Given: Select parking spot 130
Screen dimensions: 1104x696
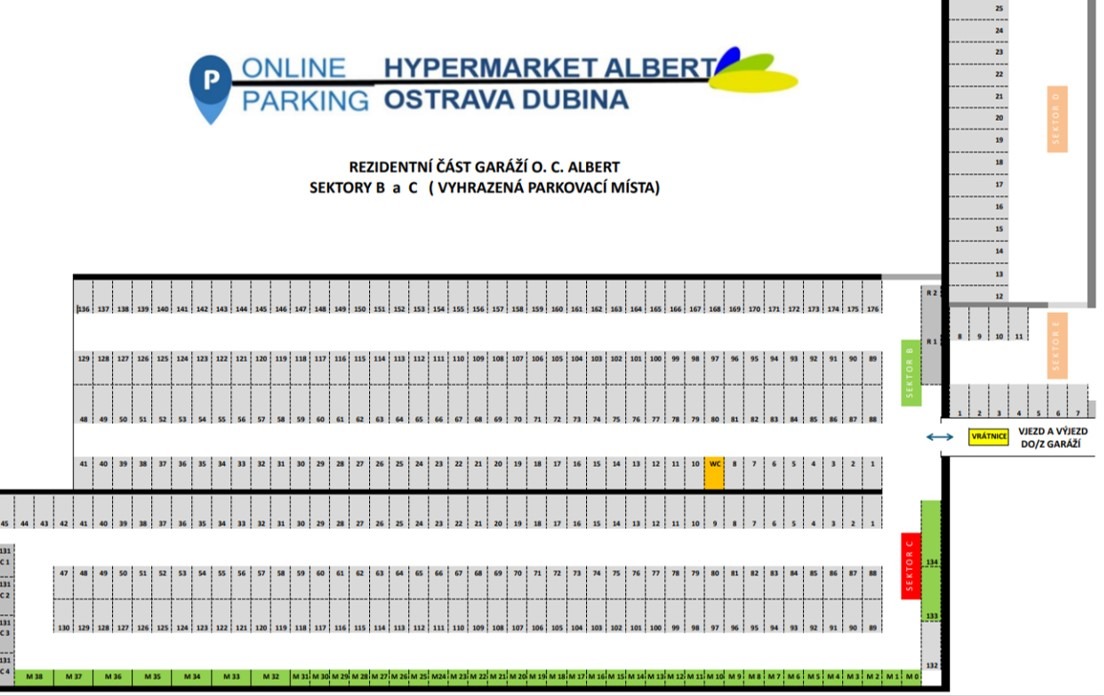Looking at the screenshot, I should click(x=63, y=616).
